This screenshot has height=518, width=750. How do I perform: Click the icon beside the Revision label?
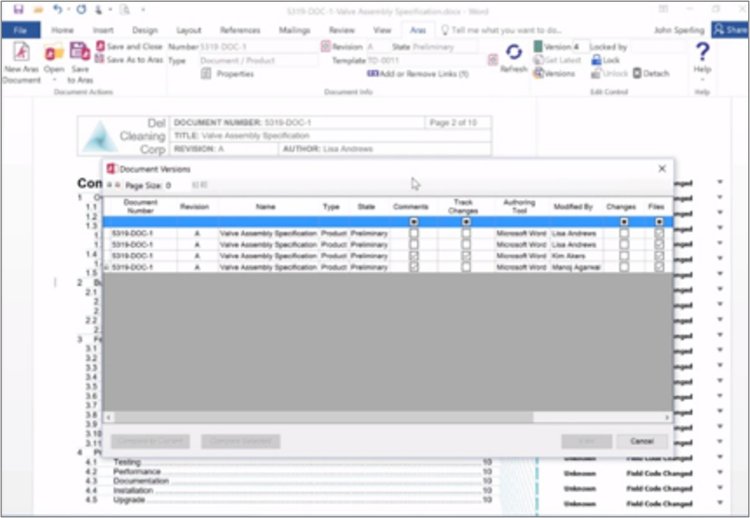coord(326,46)
